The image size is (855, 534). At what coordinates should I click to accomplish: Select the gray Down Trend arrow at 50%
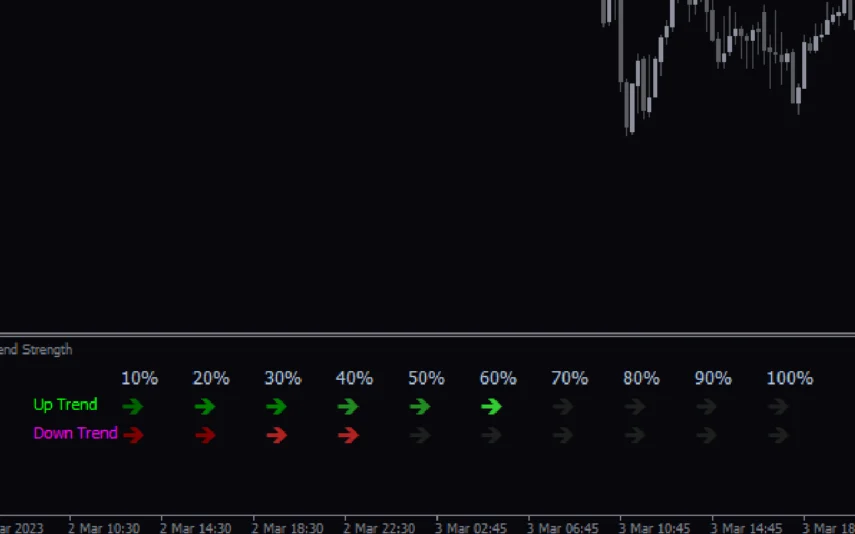[420, 435]
